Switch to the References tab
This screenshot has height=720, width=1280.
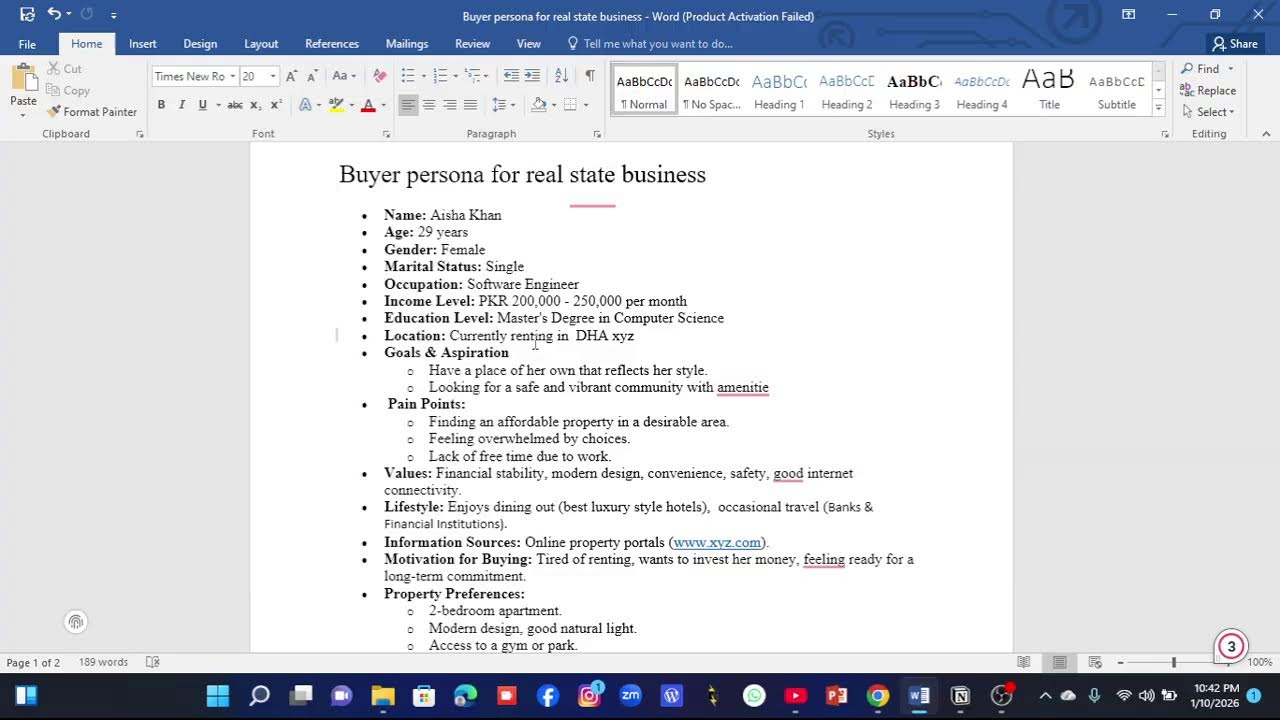[x=332, y=44]
